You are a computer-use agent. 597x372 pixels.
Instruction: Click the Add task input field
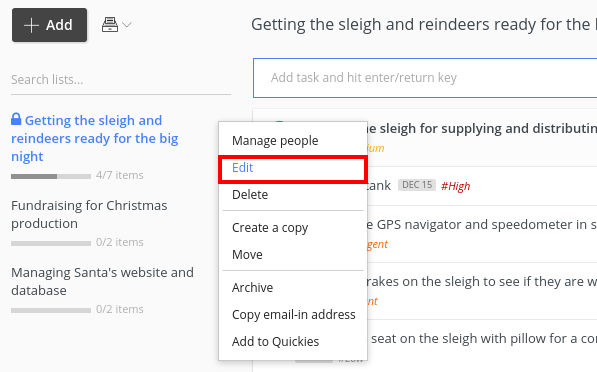pos(425,78)
